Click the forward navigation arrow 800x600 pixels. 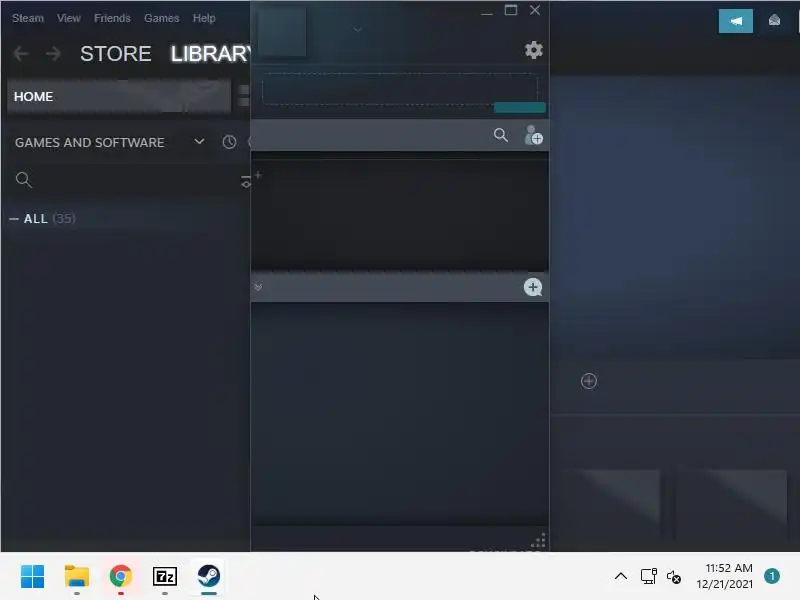(53, 53)
